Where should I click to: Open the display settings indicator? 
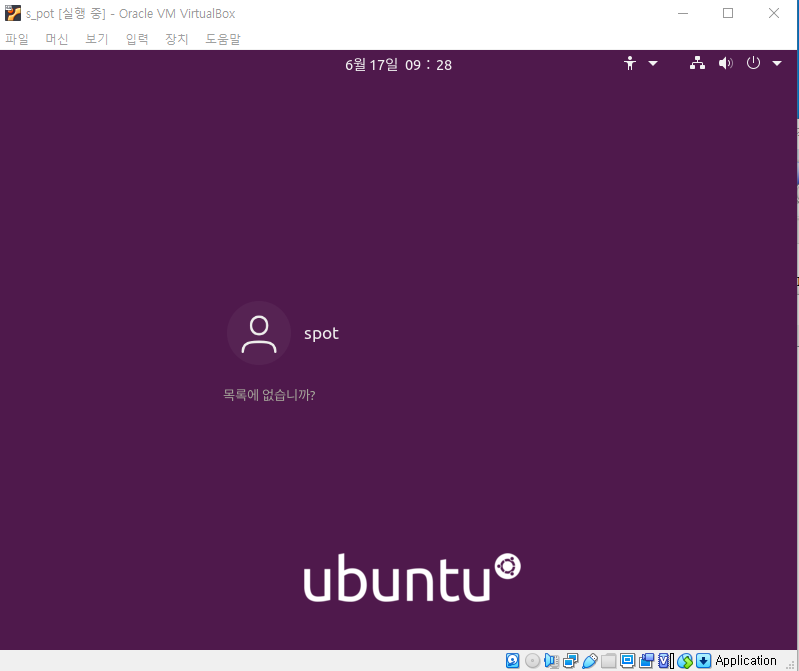(x=627, y=661)
